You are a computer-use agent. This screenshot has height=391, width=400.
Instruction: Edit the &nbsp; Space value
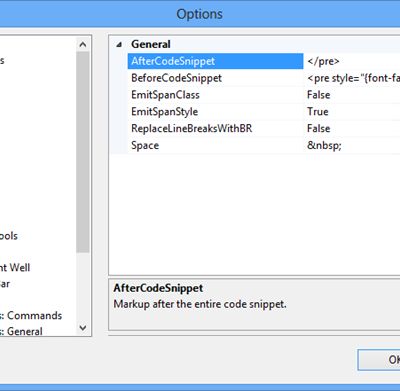pos(353,145)
